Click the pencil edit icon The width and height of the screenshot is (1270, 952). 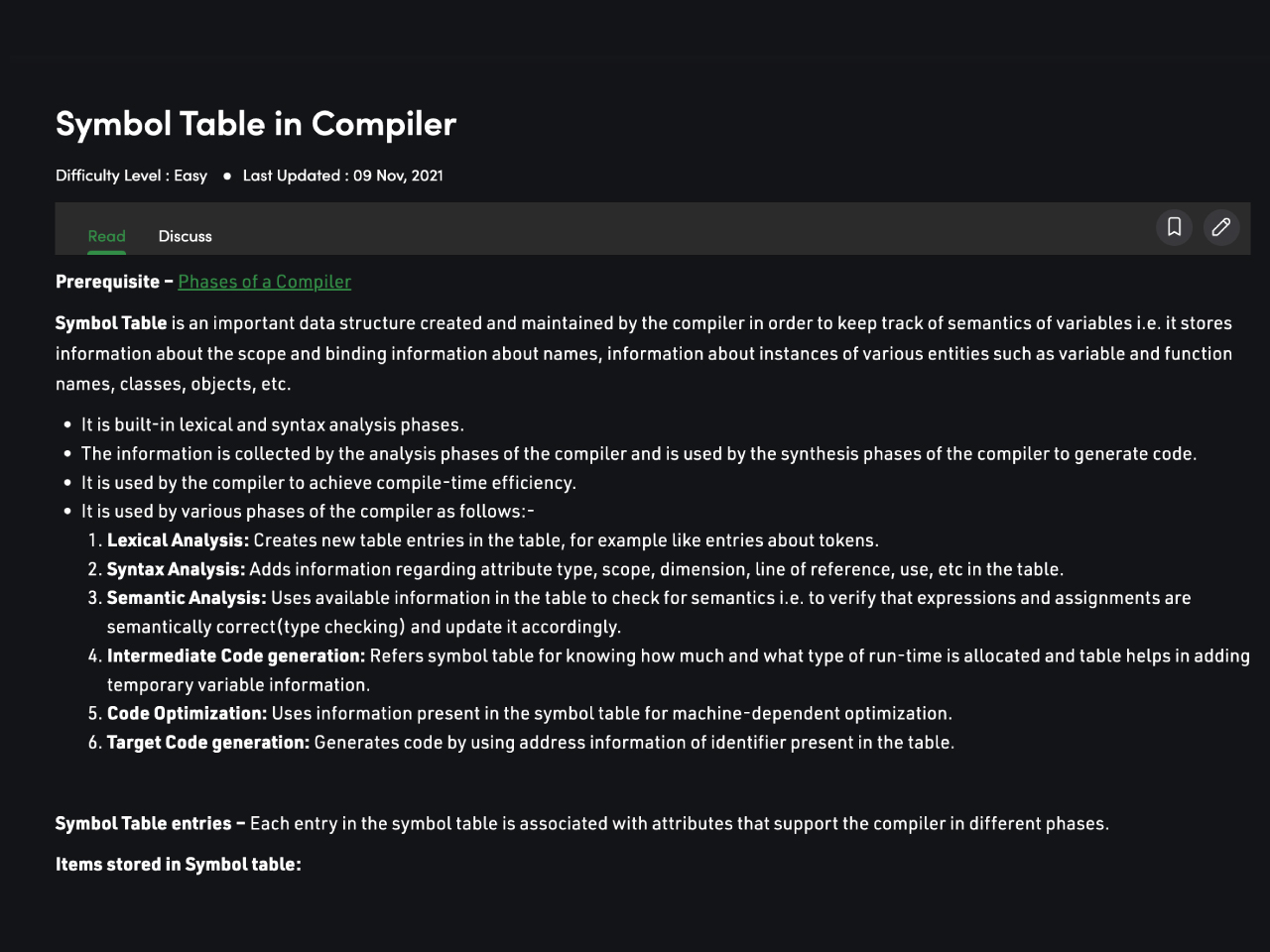1221,227
